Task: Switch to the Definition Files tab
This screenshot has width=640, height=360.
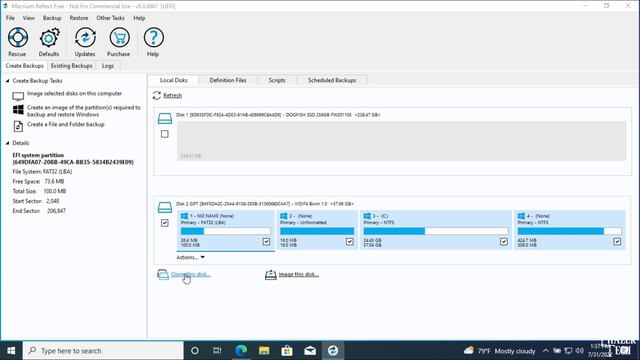Action: click(x=228, y=80)
